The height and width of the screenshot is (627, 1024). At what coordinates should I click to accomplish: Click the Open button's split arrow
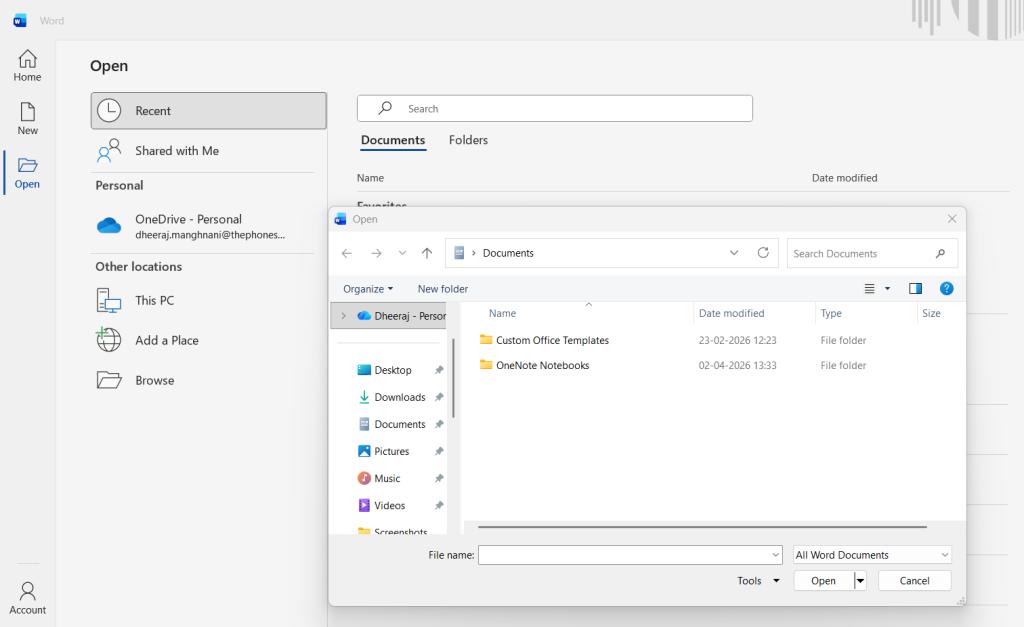(x=860, y=581)
